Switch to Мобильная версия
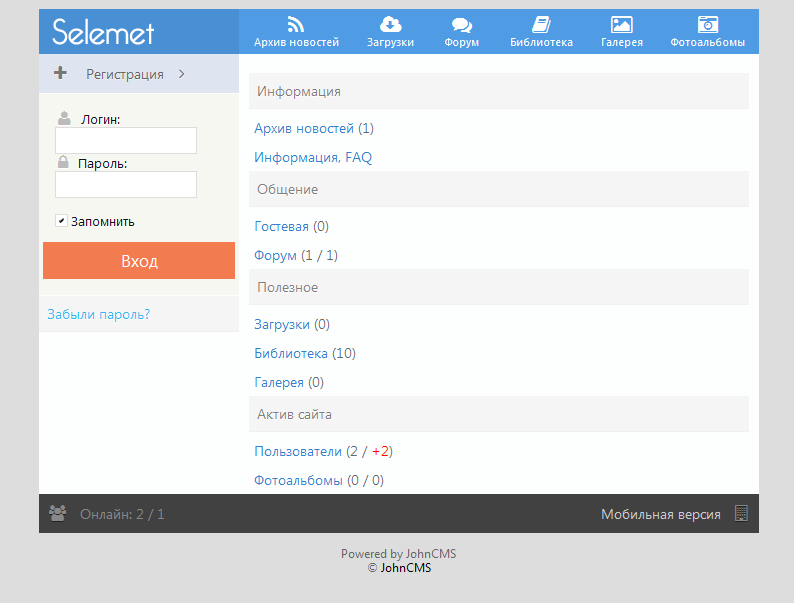The image size is (794, 603). [660, 514]
